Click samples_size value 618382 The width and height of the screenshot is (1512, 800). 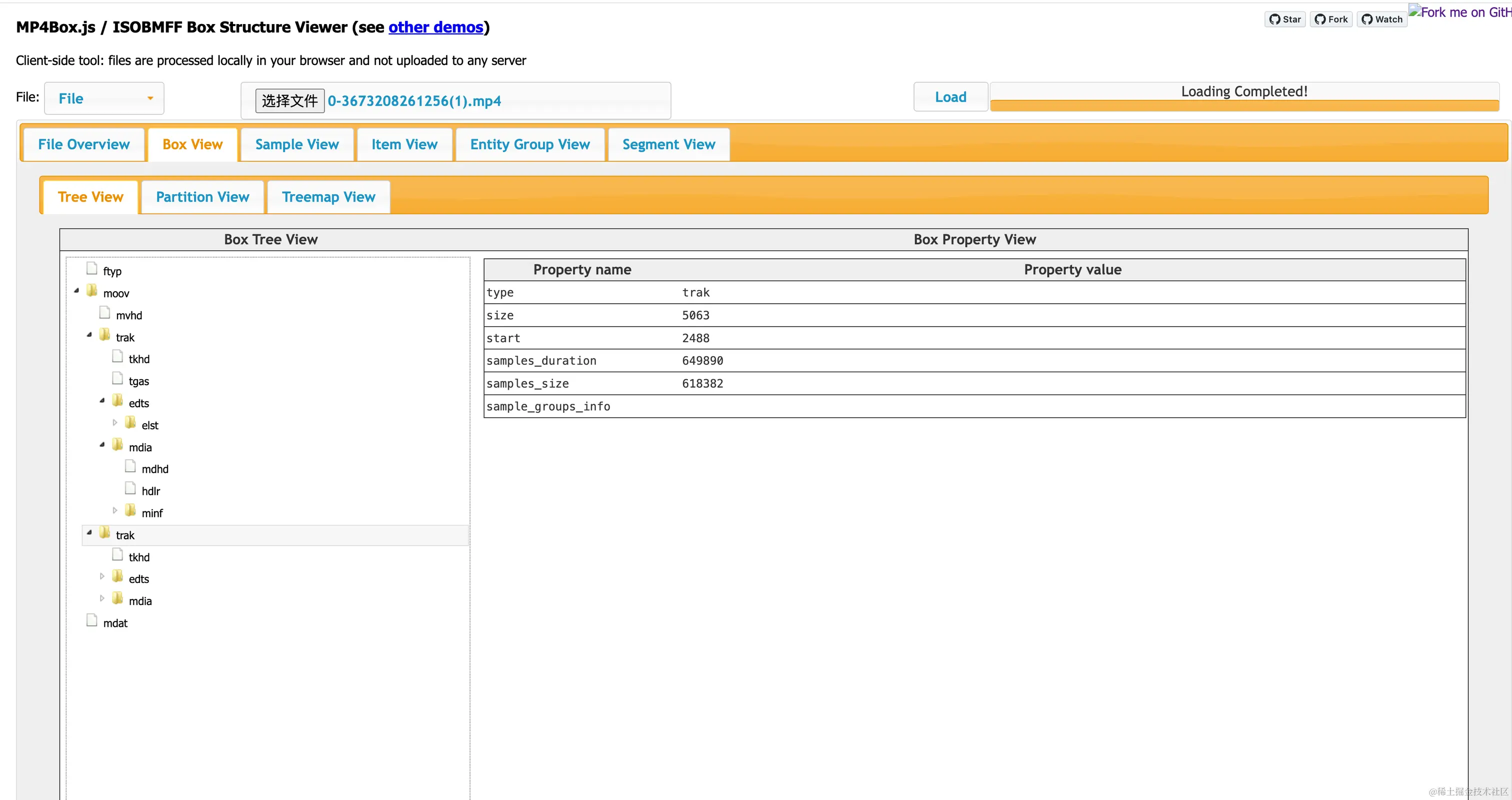click(702, 384)
